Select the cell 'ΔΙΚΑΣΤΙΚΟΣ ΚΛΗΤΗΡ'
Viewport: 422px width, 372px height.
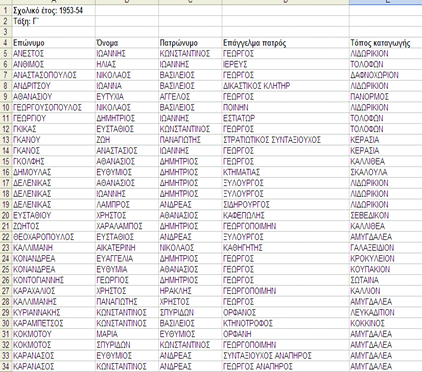[x=285, y=86]
